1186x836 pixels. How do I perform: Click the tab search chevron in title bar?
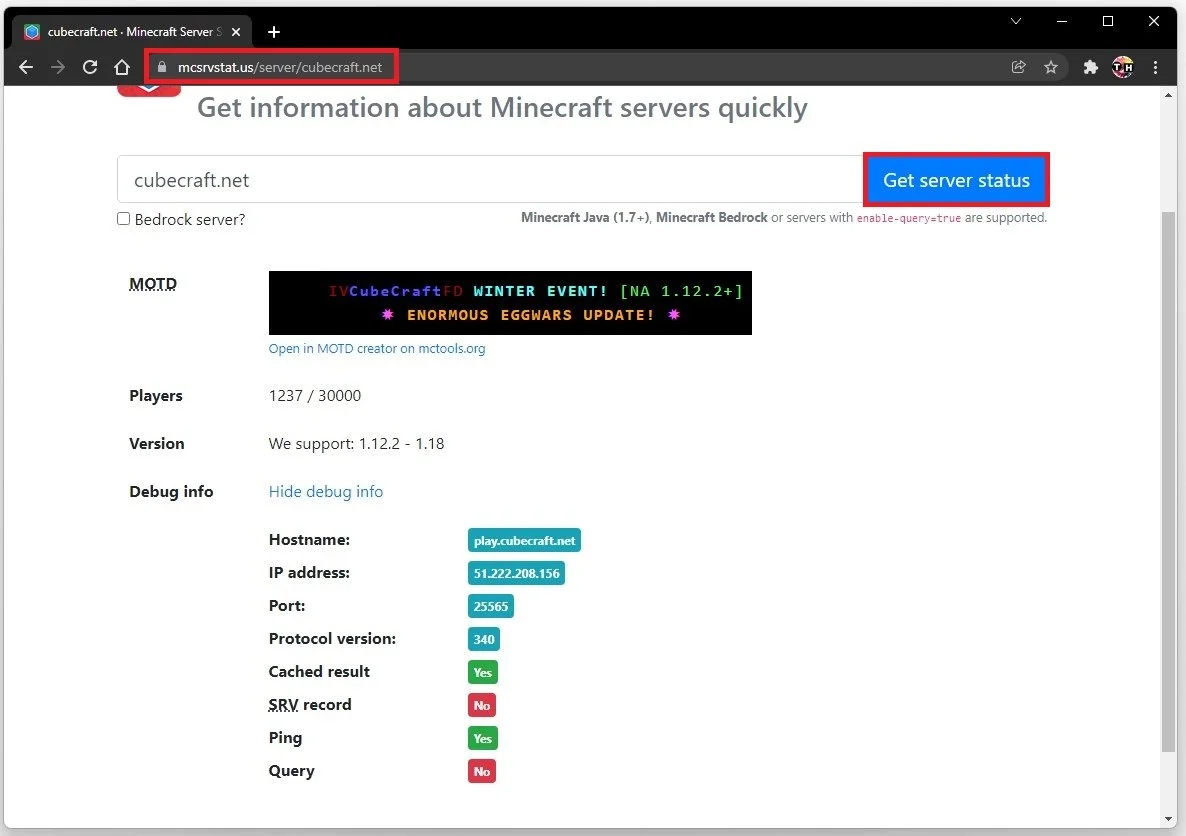point(1016,21)
